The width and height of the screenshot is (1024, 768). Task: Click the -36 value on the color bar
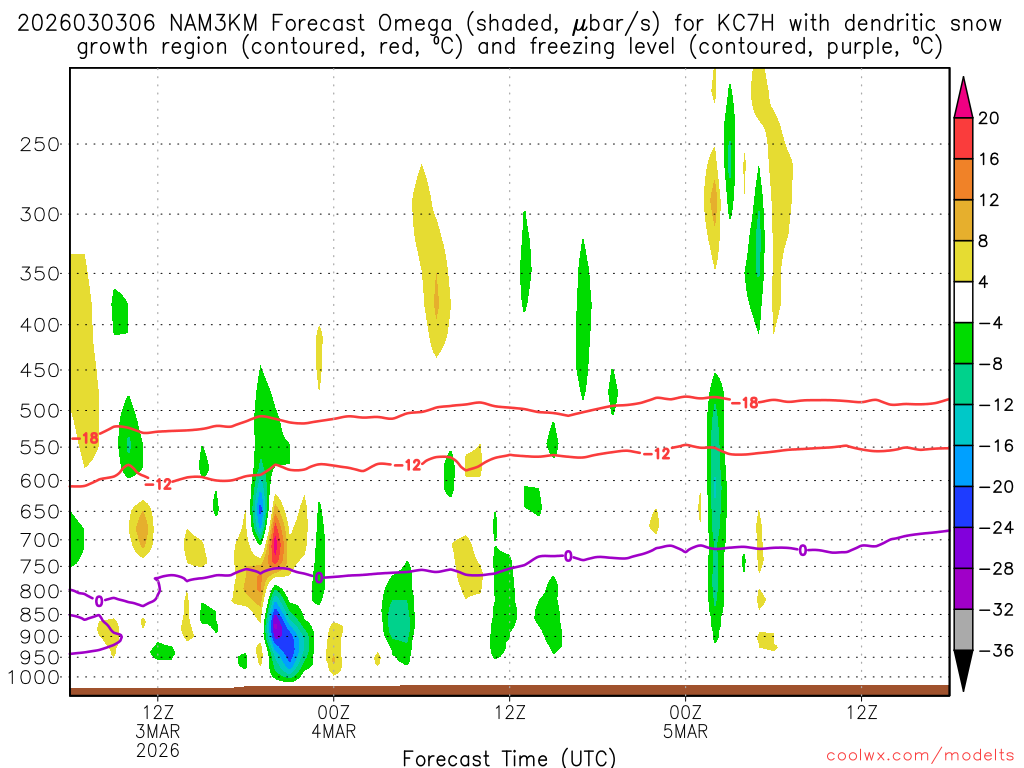pyautogui.click(x=996, y=650)
